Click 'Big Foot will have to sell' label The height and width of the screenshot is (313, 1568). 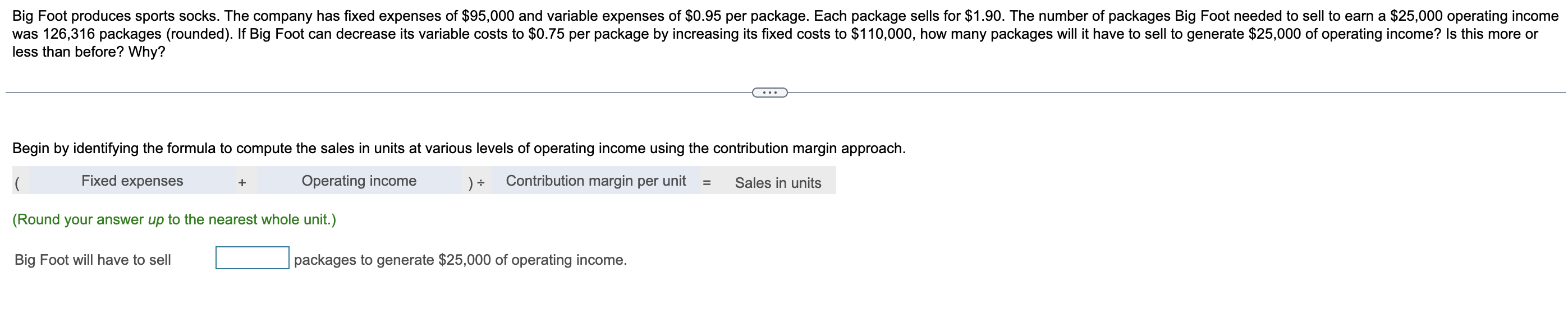tap(93, 260)
